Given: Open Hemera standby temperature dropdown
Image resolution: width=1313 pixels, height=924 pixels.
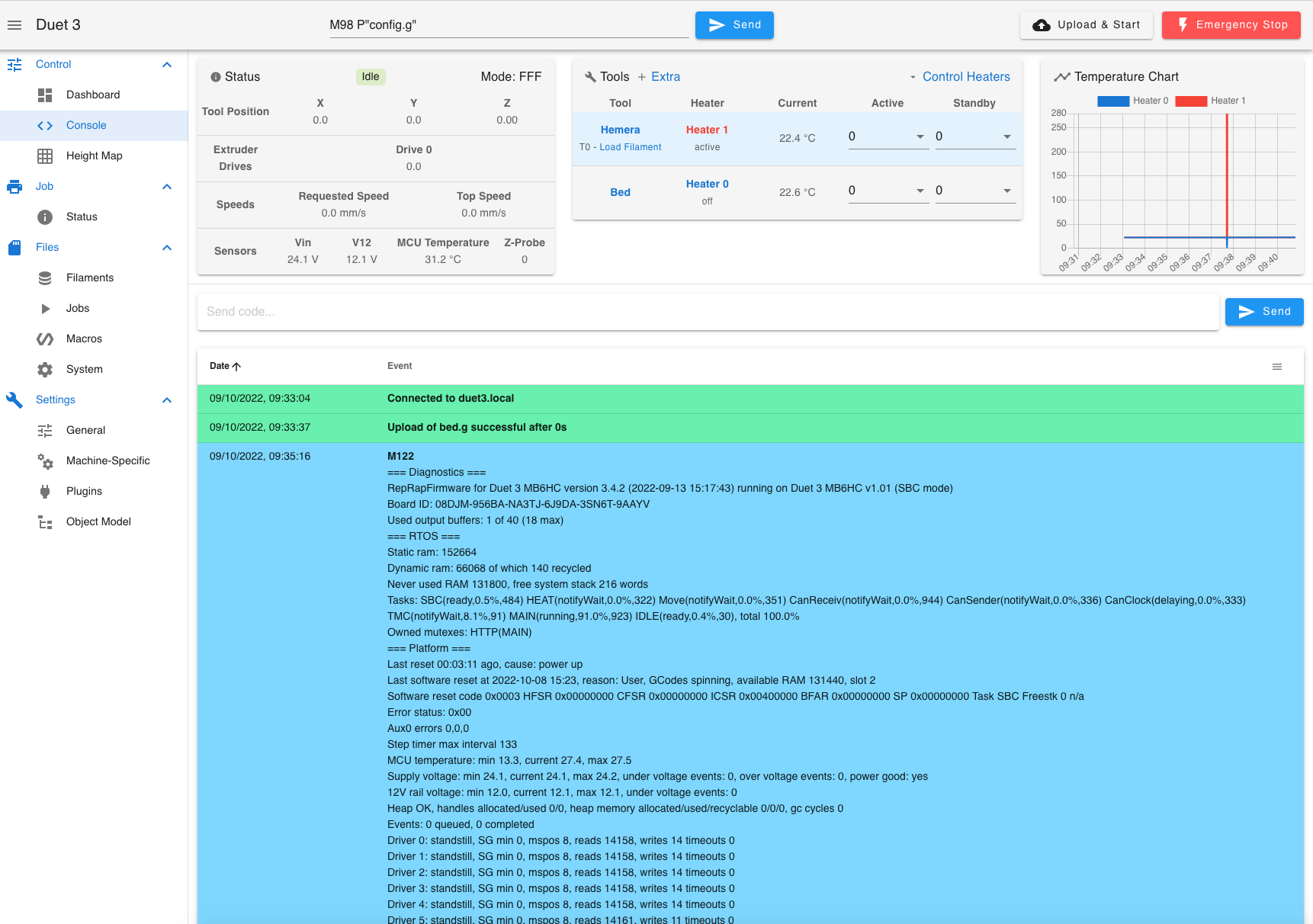Looking at the screenshot, I should [x=1007, y=136].
